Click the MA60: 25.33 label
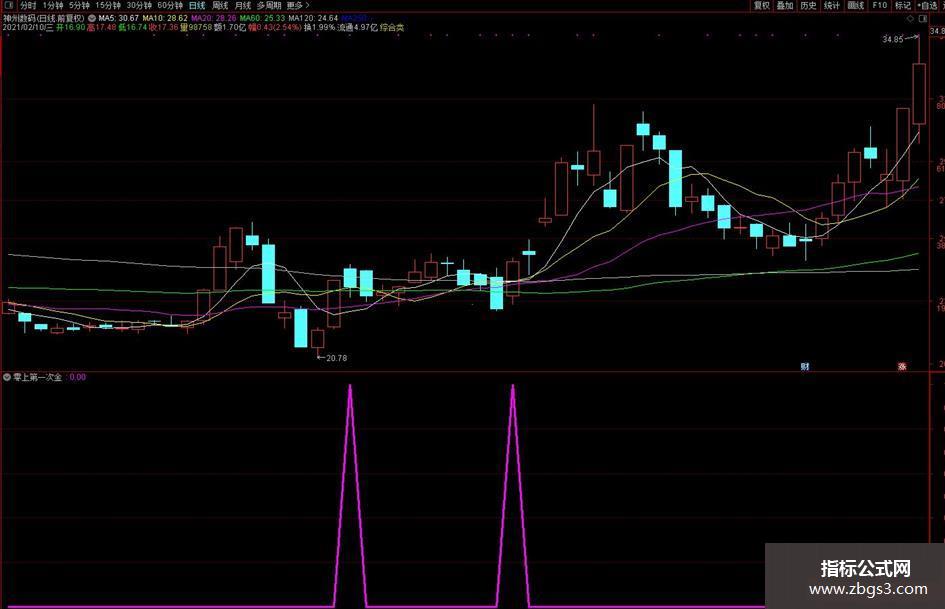This screenshot has width=945, height=609. (262, 19)
